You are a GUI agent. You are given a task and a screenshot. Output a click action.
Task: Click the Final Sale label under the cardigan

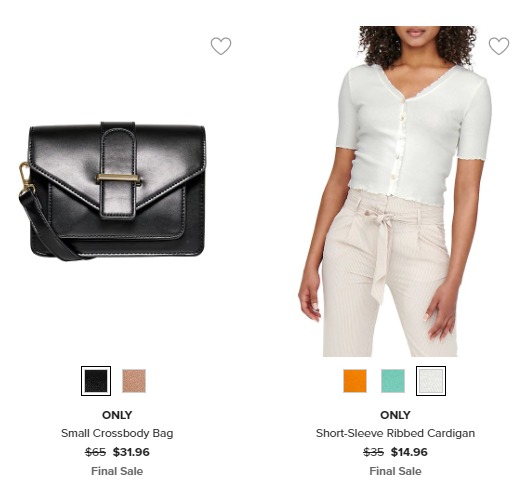[x=395, y=471]
